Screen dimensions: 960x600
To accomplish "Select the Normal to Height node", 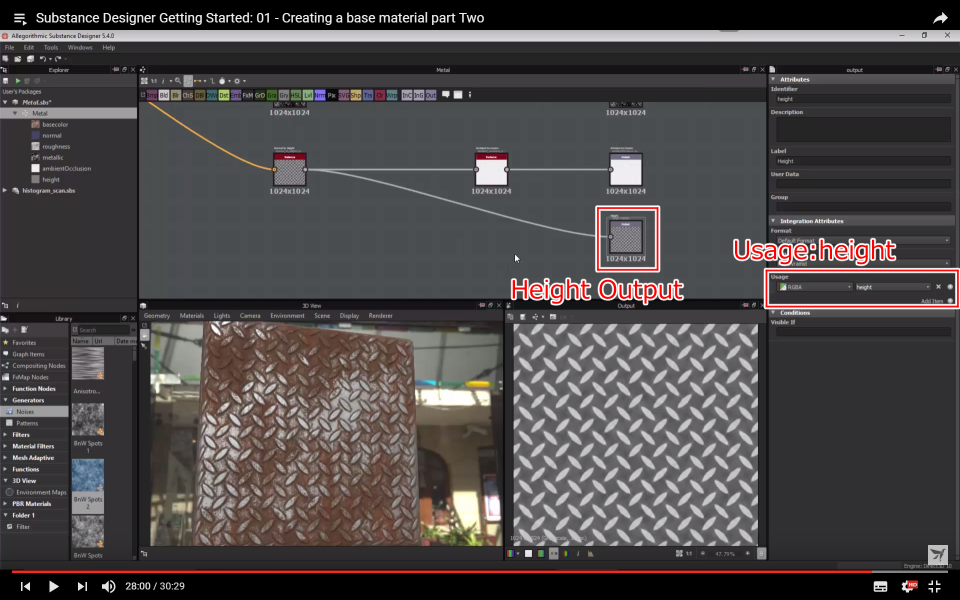I will [290, 169].
